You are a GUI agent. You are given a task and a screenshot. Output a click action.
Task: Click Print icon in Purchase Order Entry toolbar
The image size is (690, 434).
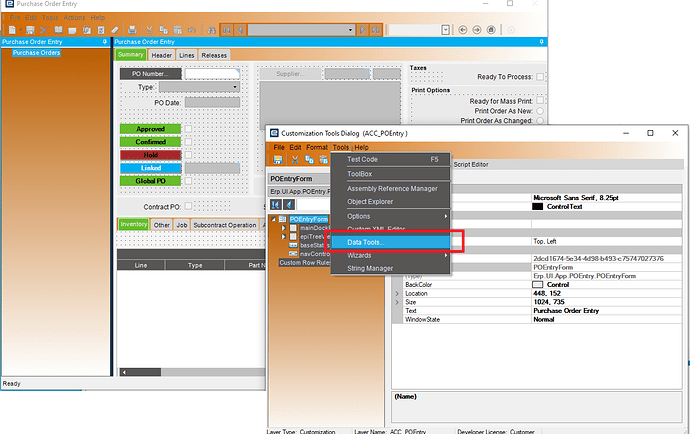pyautogui.click(x=132, y=30)
